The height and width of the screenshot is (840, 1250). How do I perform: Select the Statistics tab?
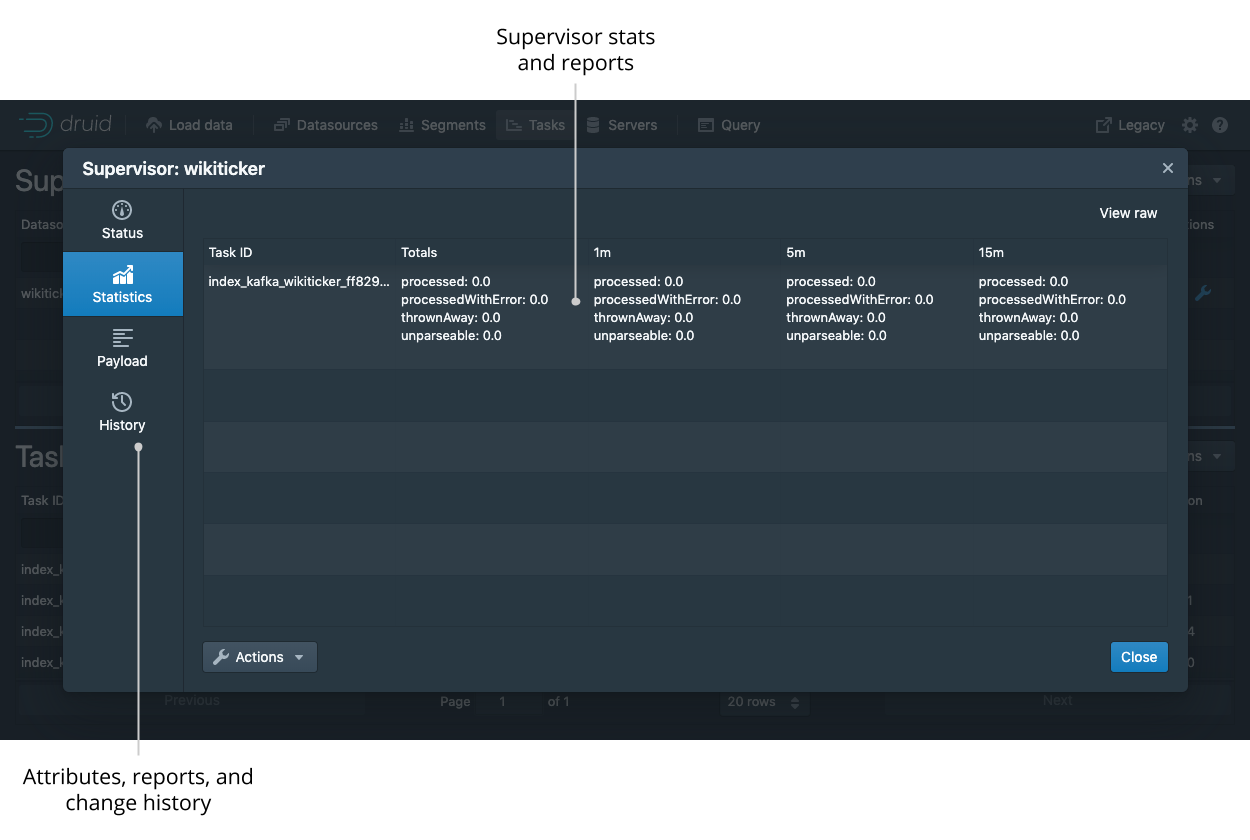122,284
